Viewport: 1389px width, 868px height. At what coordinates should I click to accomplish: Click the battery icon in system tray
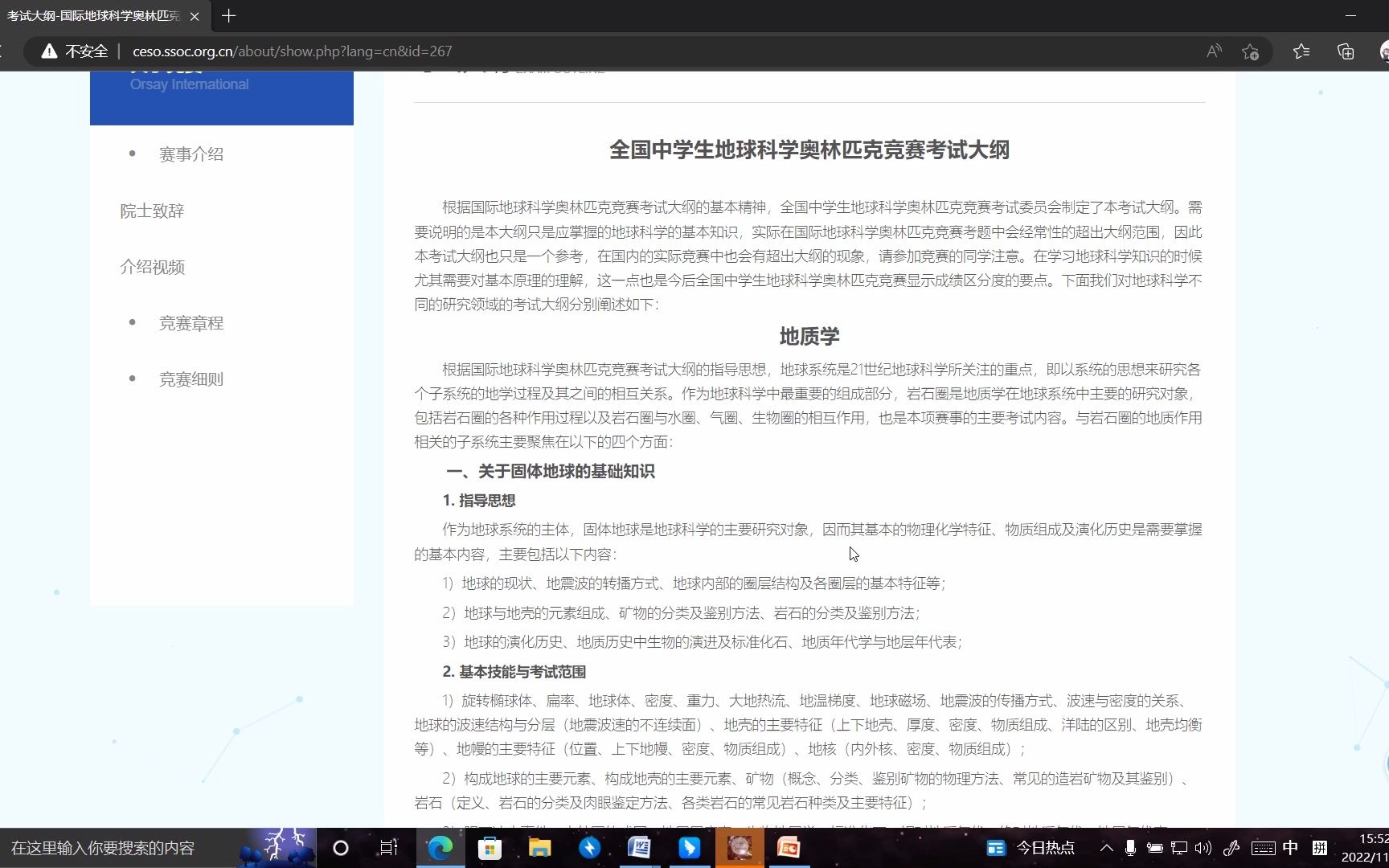1155,848
